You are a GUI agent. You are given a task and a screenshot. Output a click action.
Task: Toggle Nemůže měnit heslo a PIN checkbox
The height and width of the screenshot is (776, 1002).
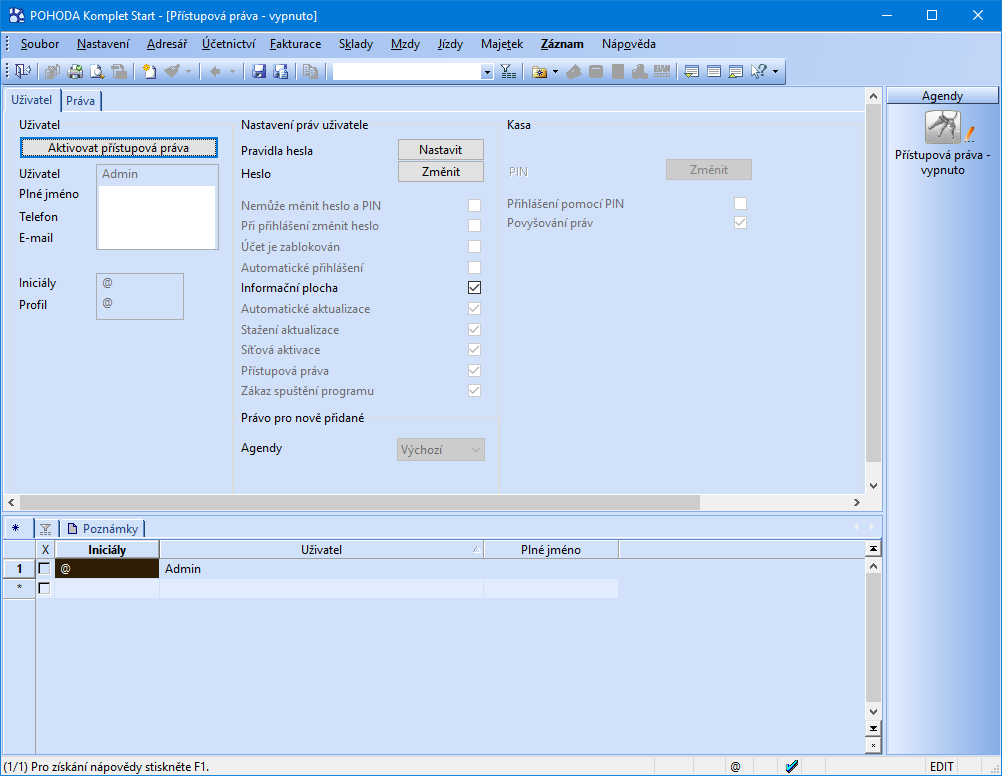coord(474,205)
